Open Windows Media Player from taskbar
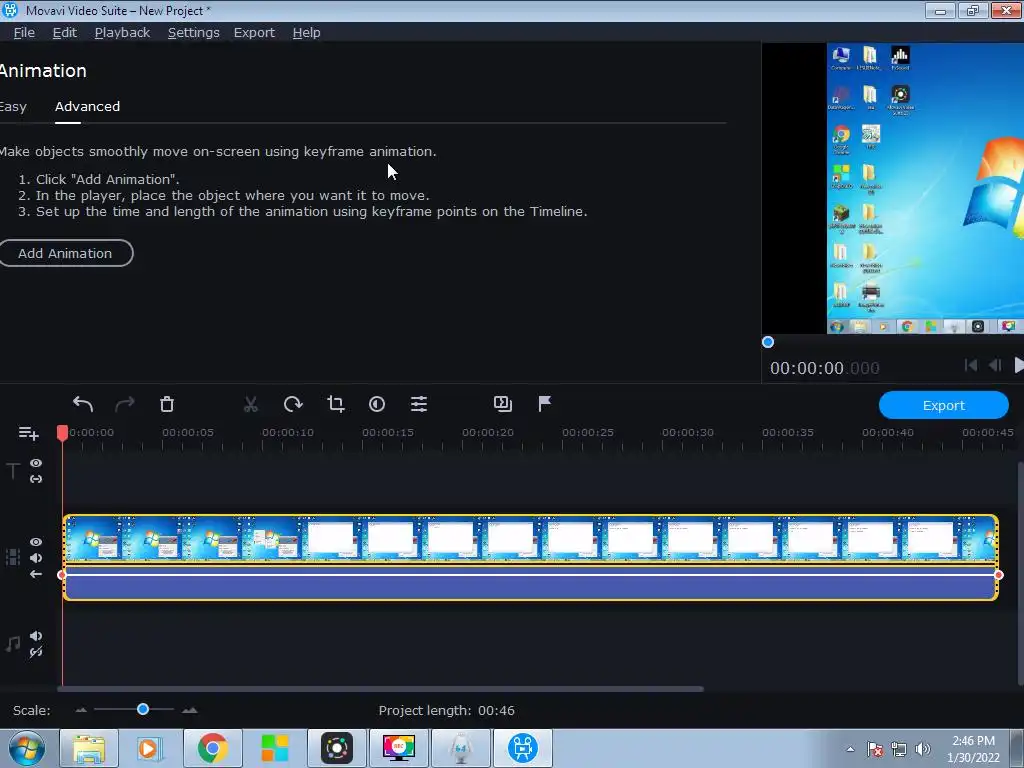The width and height of the screenshot is (1024, 768). [x=150, y=748]
